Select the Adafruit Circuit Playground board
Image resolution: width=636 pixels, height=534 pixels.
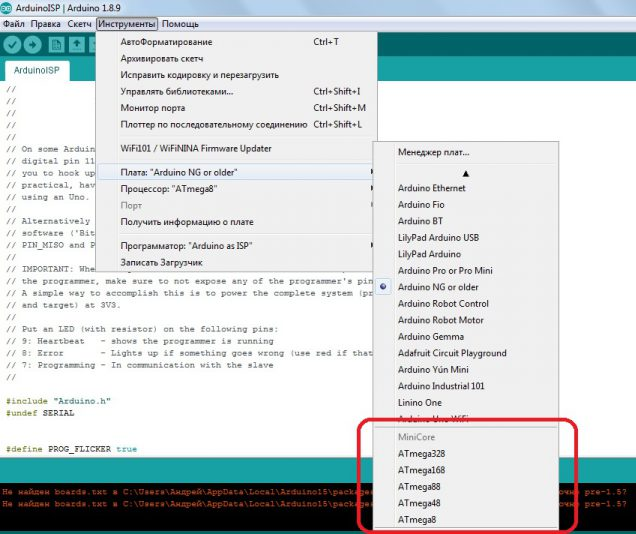[x=466, y=353]
